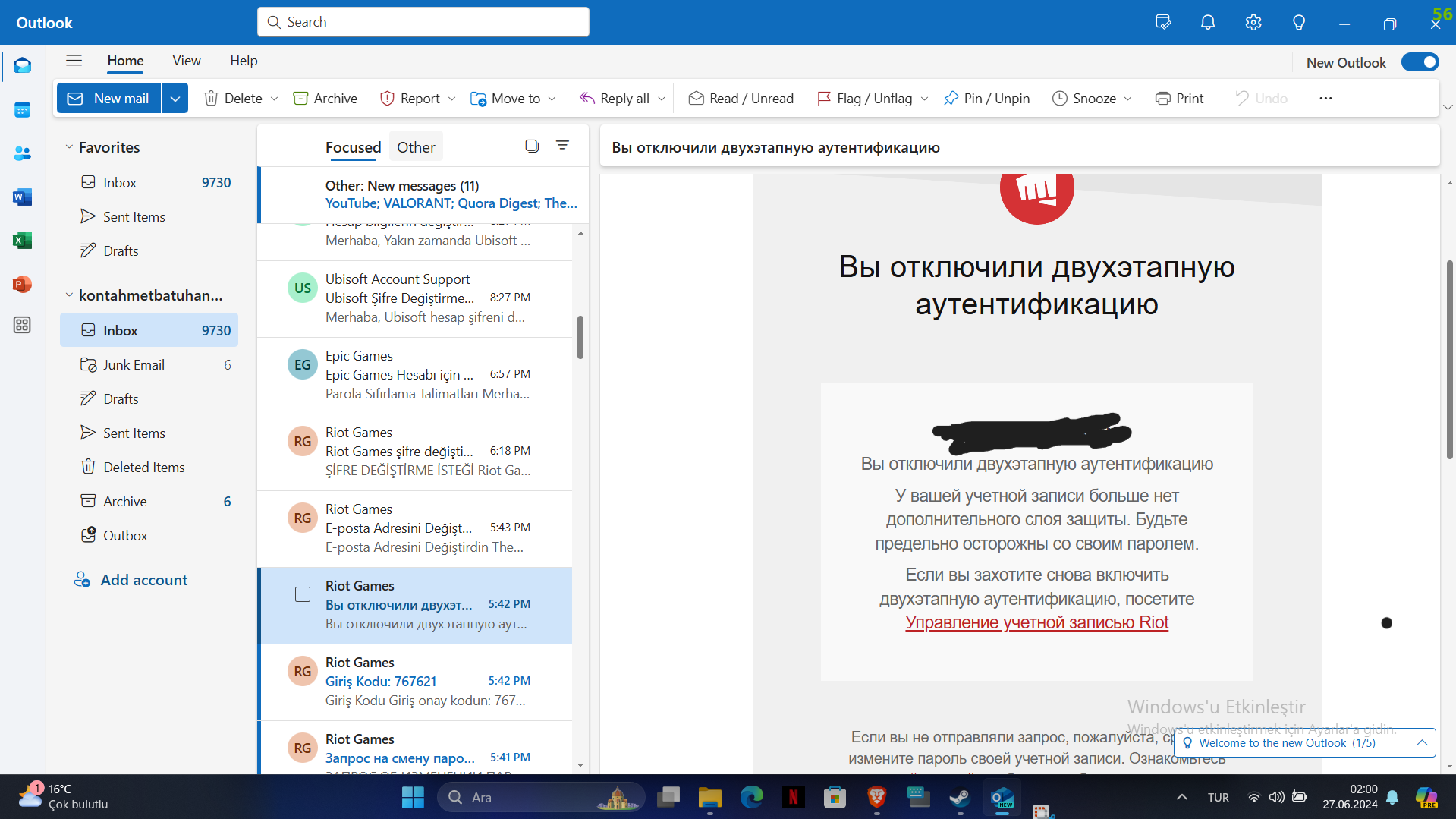Image resolution: width=1456 pixels, height=819 pixels.
Task: Open the Управление учетной записью Riot link
Action: (x=1036, y=622)
